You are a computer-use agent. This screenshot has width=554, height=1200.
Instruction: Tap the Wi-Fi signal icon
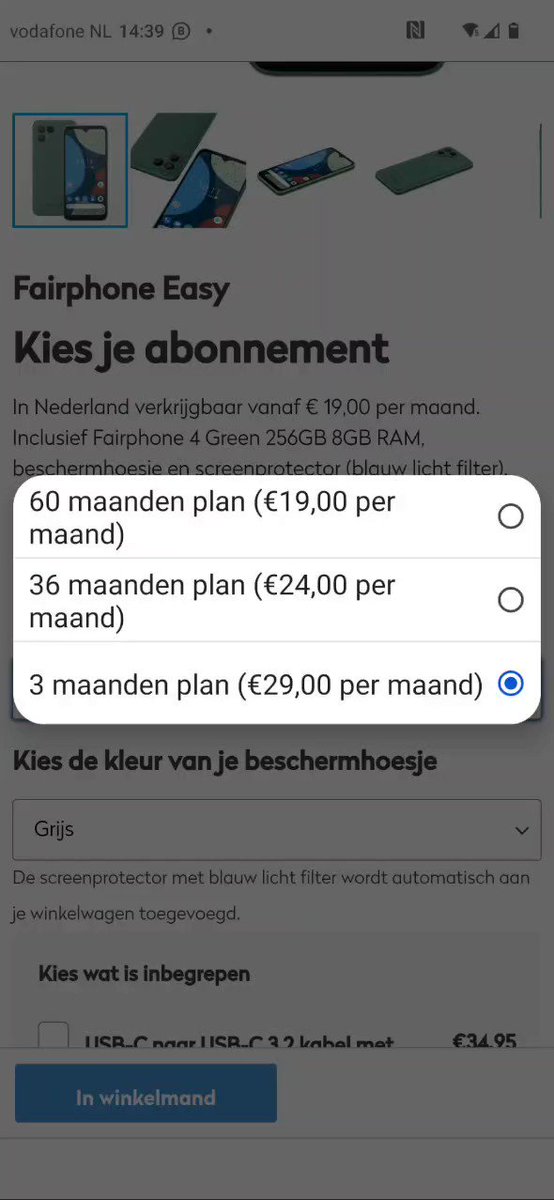point(471,30)
